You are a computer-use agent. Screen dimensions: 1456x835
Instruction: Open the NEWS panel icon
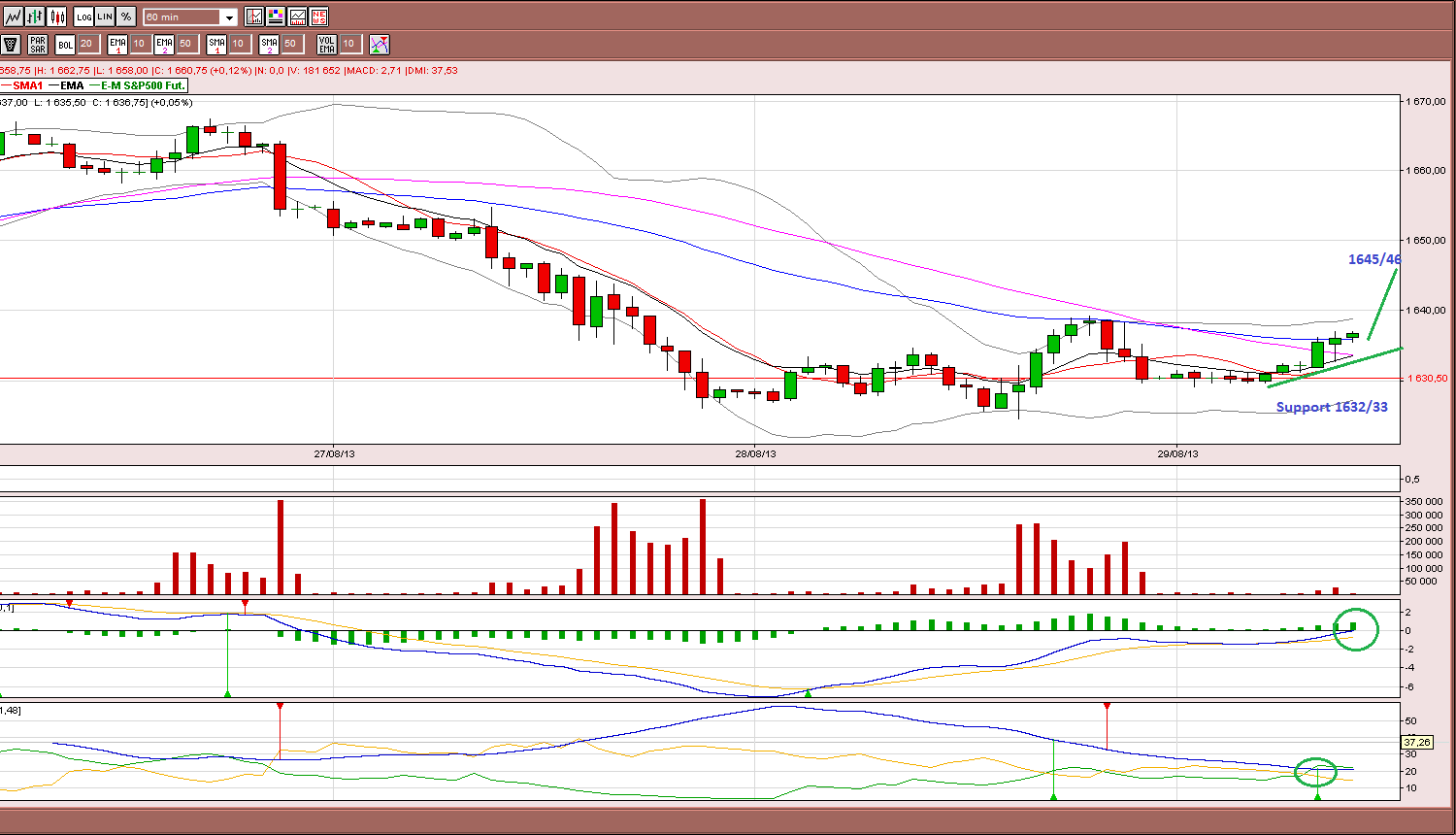pos(318,17)
